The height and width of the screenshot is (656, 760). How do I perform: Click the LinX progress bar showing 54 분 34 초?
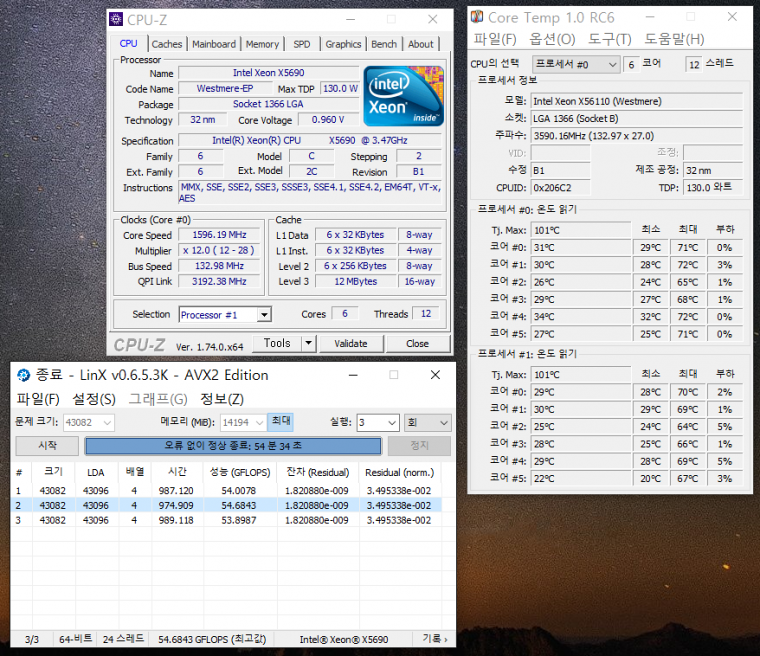tap(233, 446)
